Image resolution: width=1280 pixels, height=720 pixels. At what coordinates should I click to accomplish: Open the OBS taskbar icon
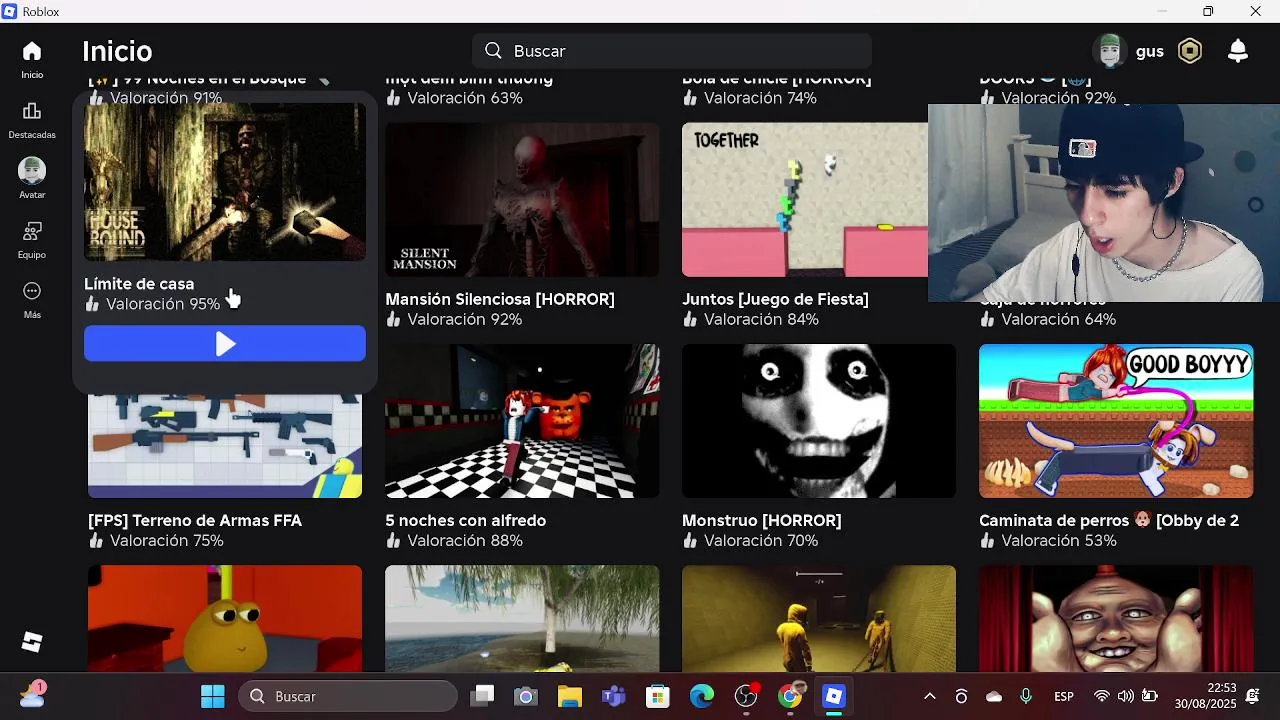[746, 696]
